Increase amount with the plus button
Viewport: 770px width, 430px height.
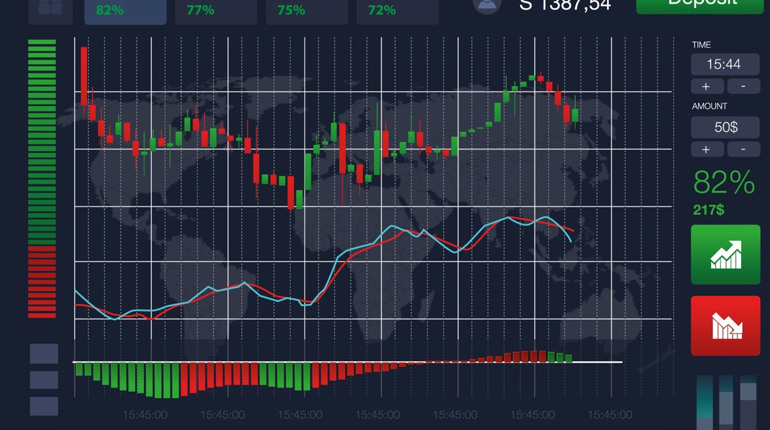point(707,149)
